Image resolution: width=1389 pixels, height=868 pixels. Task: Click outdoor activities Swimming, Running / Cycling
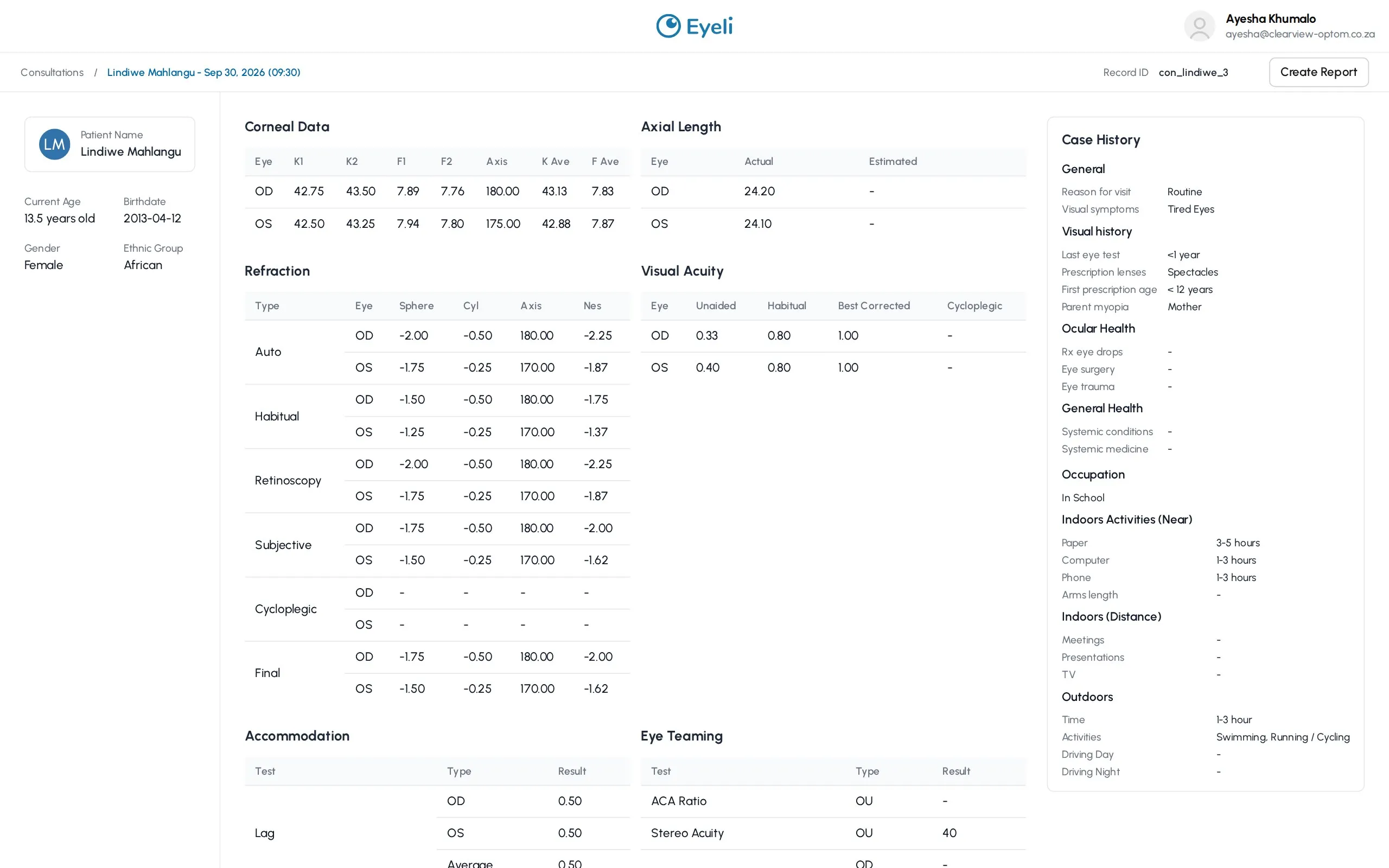[1282, 737]
